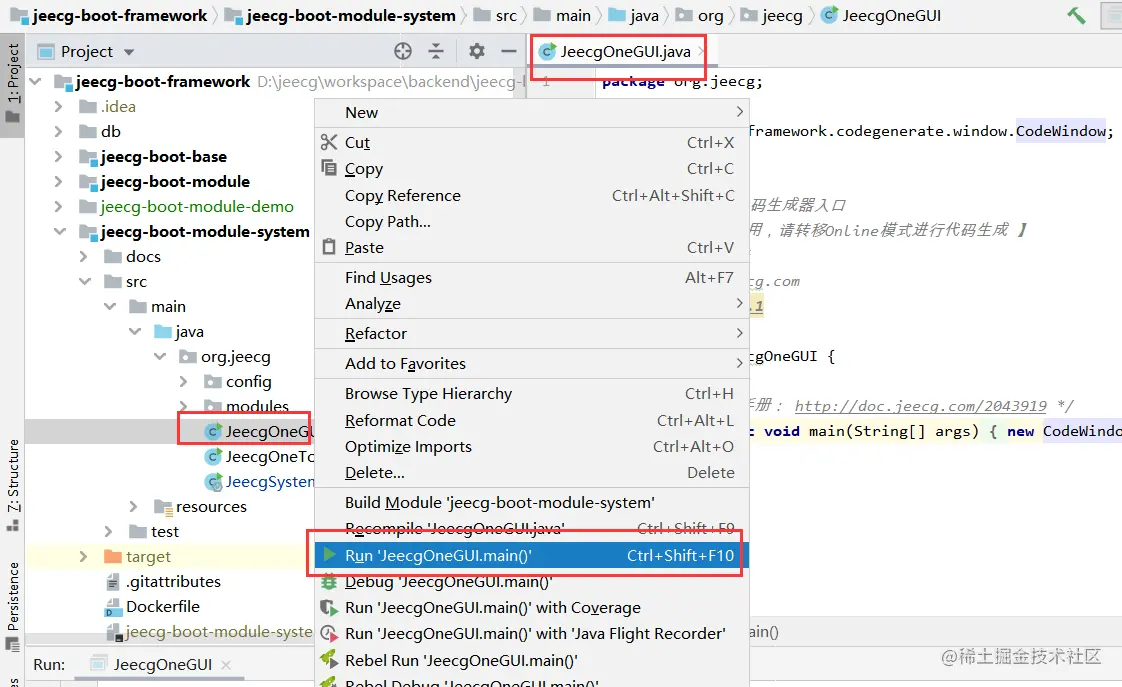Open the Refactor submenu

coord(532,333)
